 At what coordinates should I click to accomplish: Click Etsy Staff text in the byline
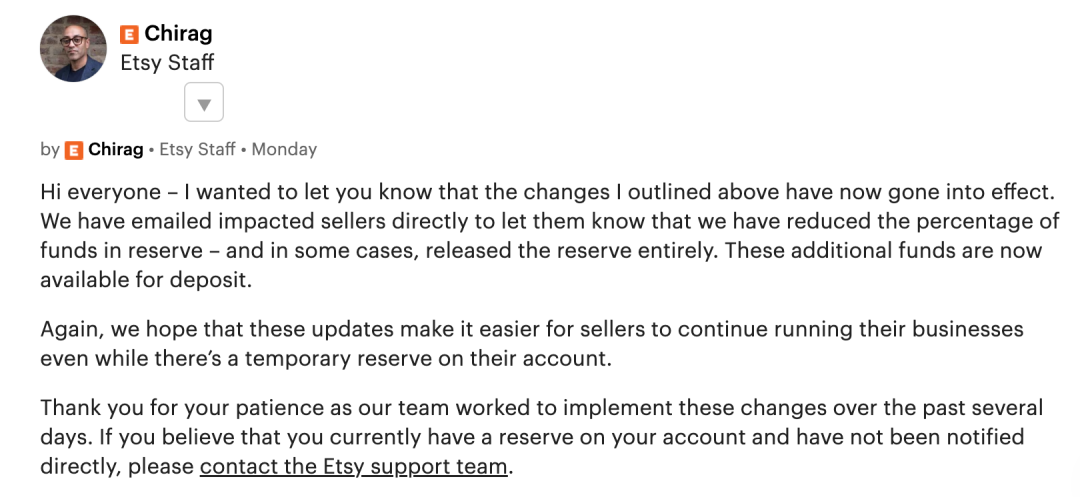click(198, 149)
